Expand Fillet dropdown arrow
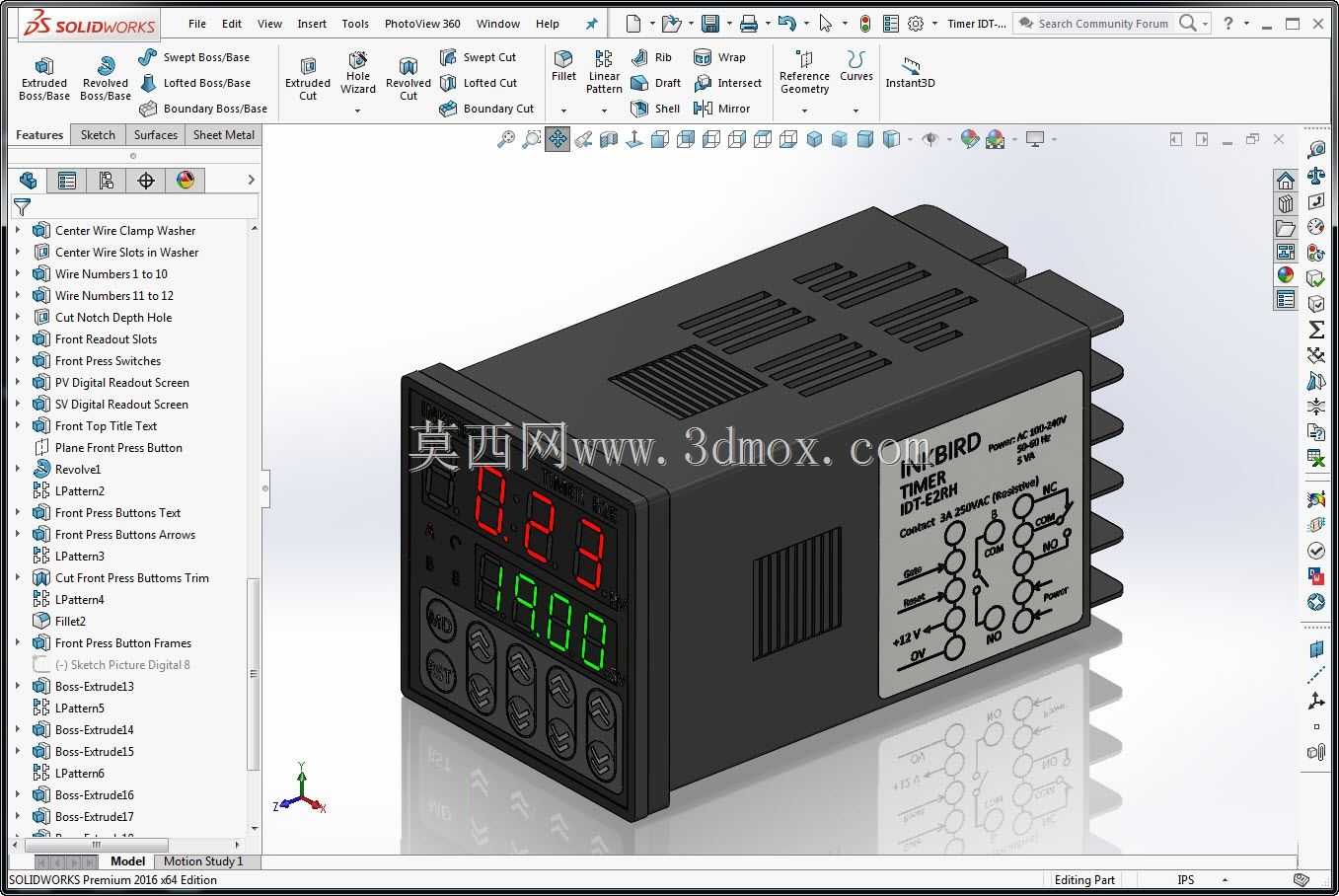The image size is (1339, 896). click(563, 111)
